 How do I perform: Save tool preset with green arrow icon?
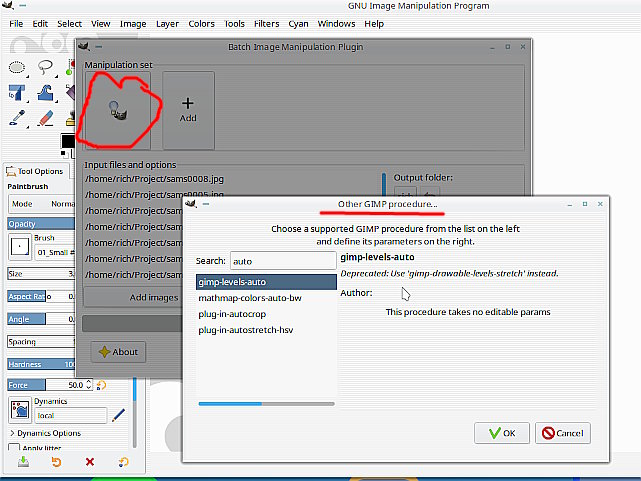[x=23, y=462]
